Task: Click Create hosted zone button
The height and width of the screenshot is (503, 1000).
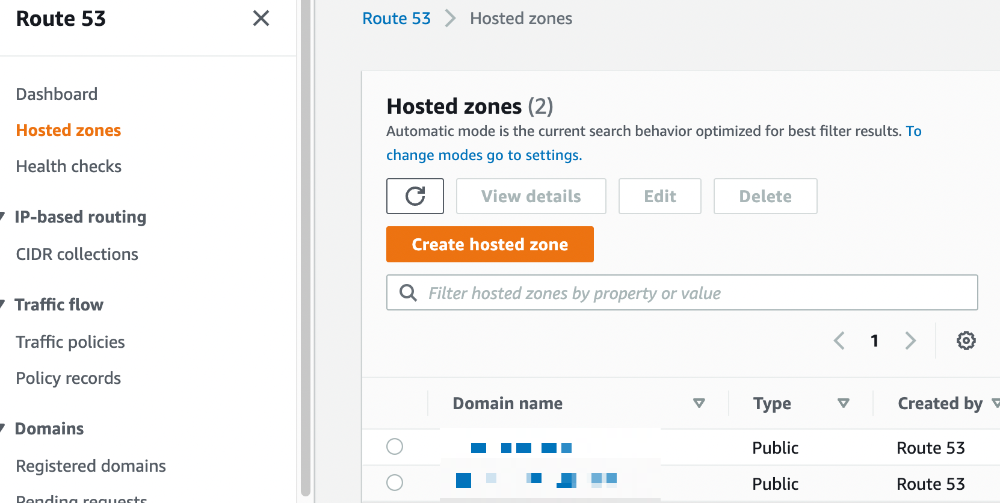Action: [x=490, y=244]
